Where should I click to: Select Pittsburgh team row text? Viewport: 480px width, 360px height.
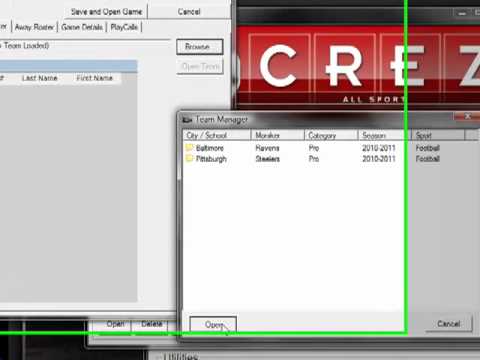tap(211, 159)
